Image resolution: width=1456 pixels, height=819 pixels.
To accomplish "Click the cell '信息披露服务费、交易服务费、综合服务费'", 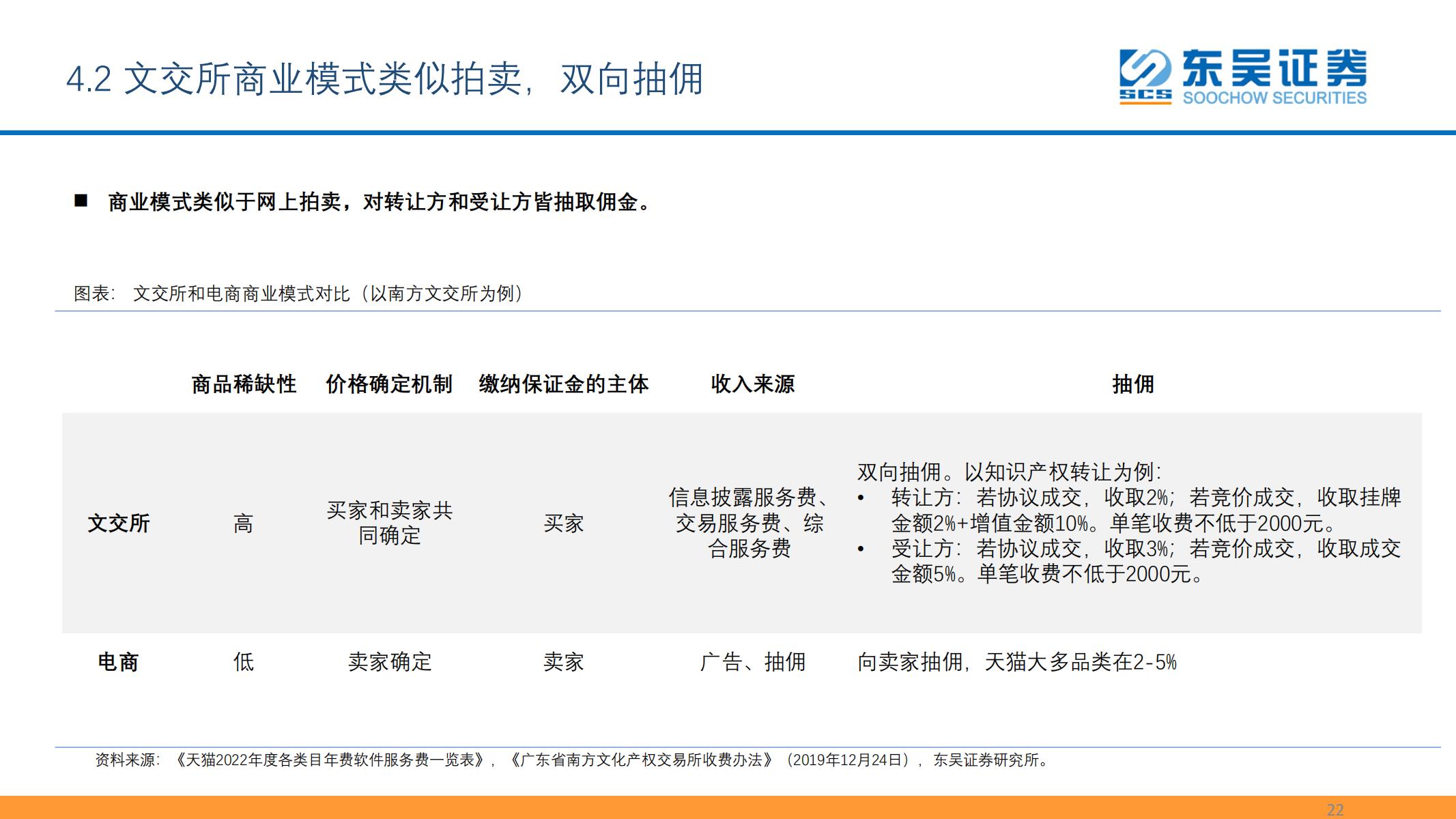I will [750, 523].
